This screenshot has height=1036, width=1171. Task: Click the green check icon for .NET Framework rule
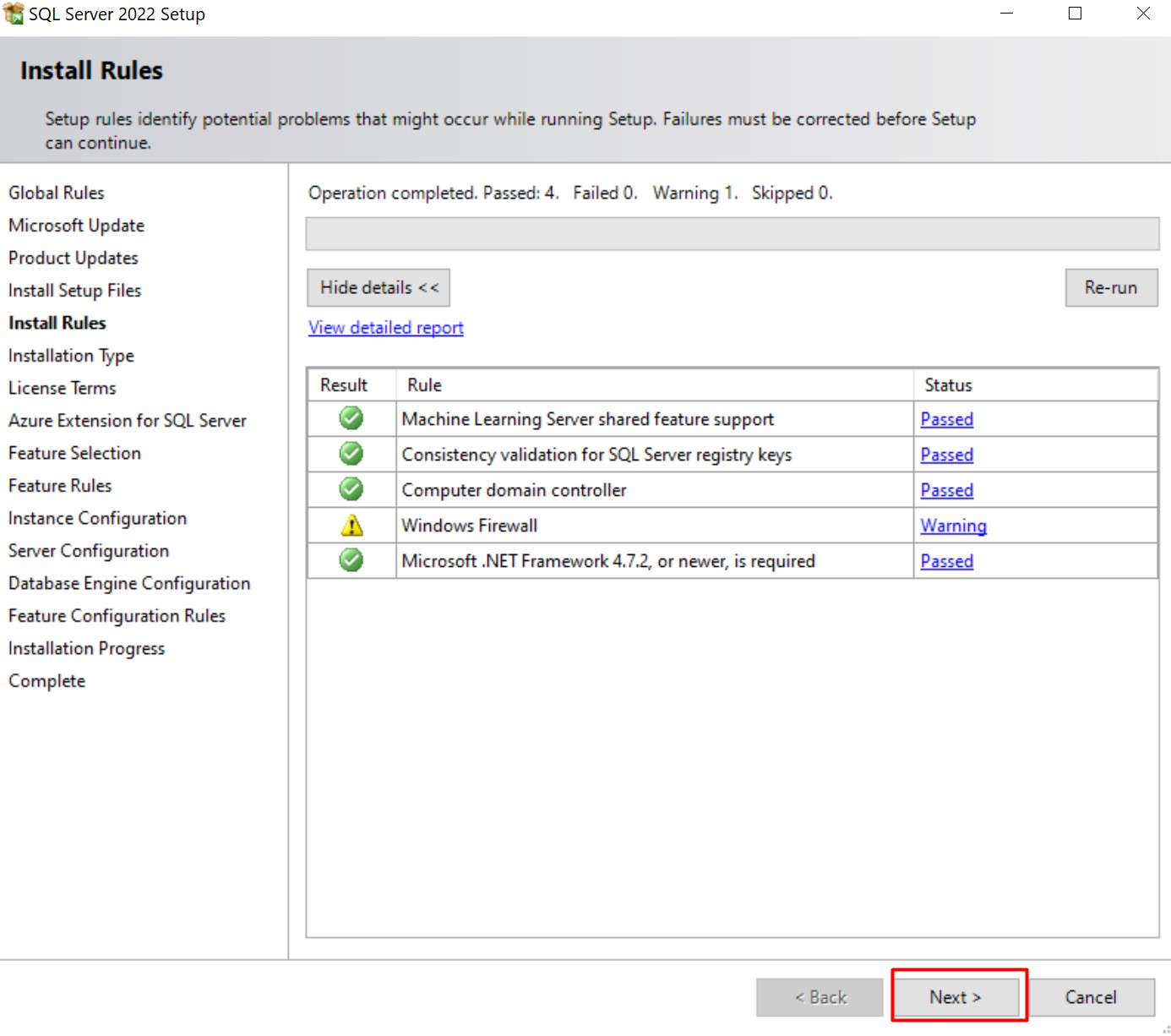(x=351, y=560)
